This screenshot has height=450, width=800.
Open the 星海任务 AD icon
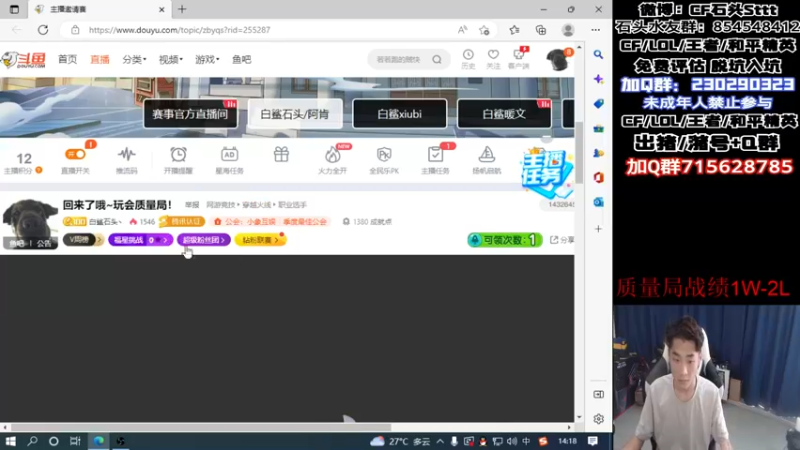(x=229, y=160)
